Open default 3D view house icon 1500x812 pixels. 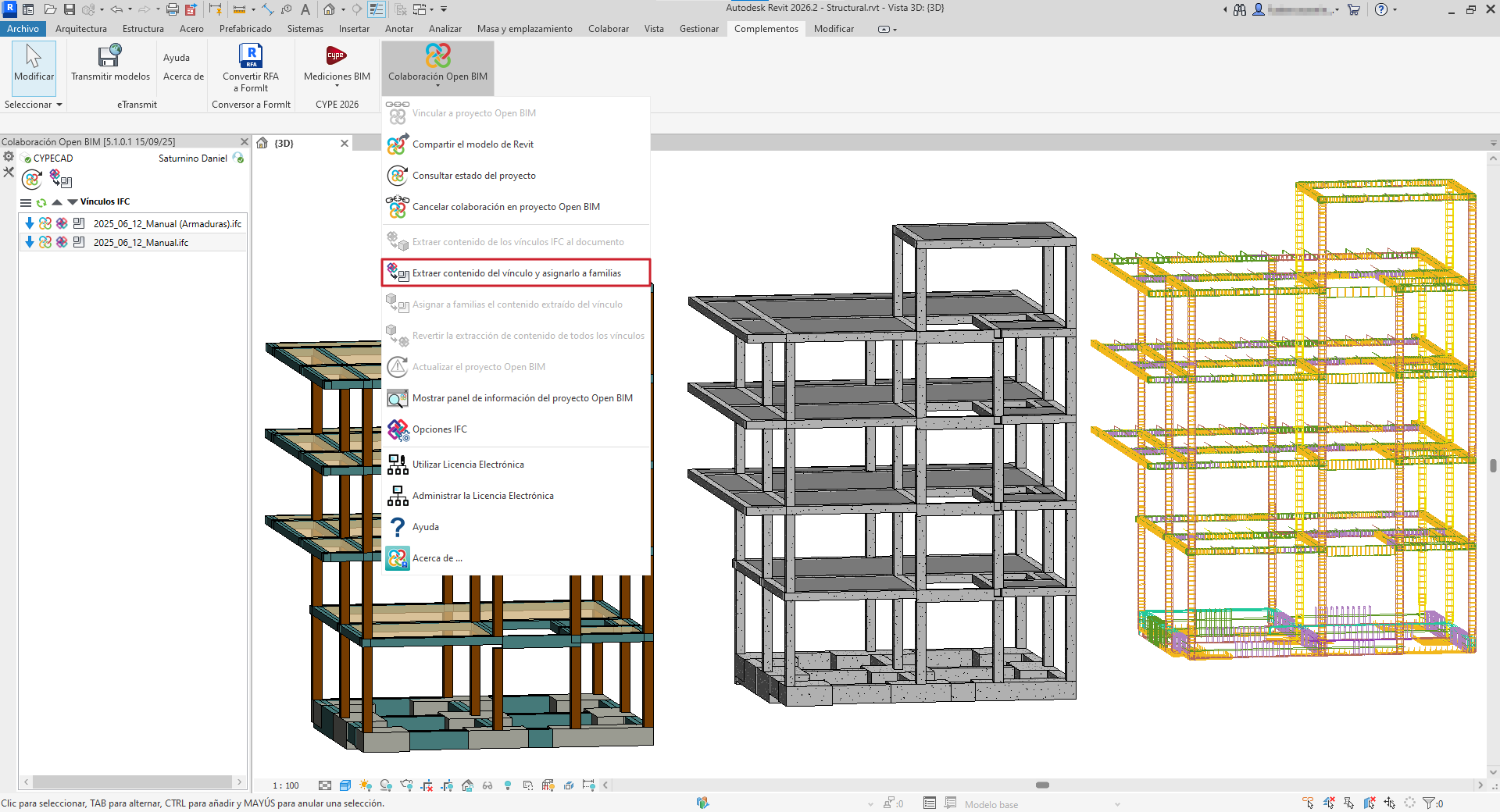(330, 9)
